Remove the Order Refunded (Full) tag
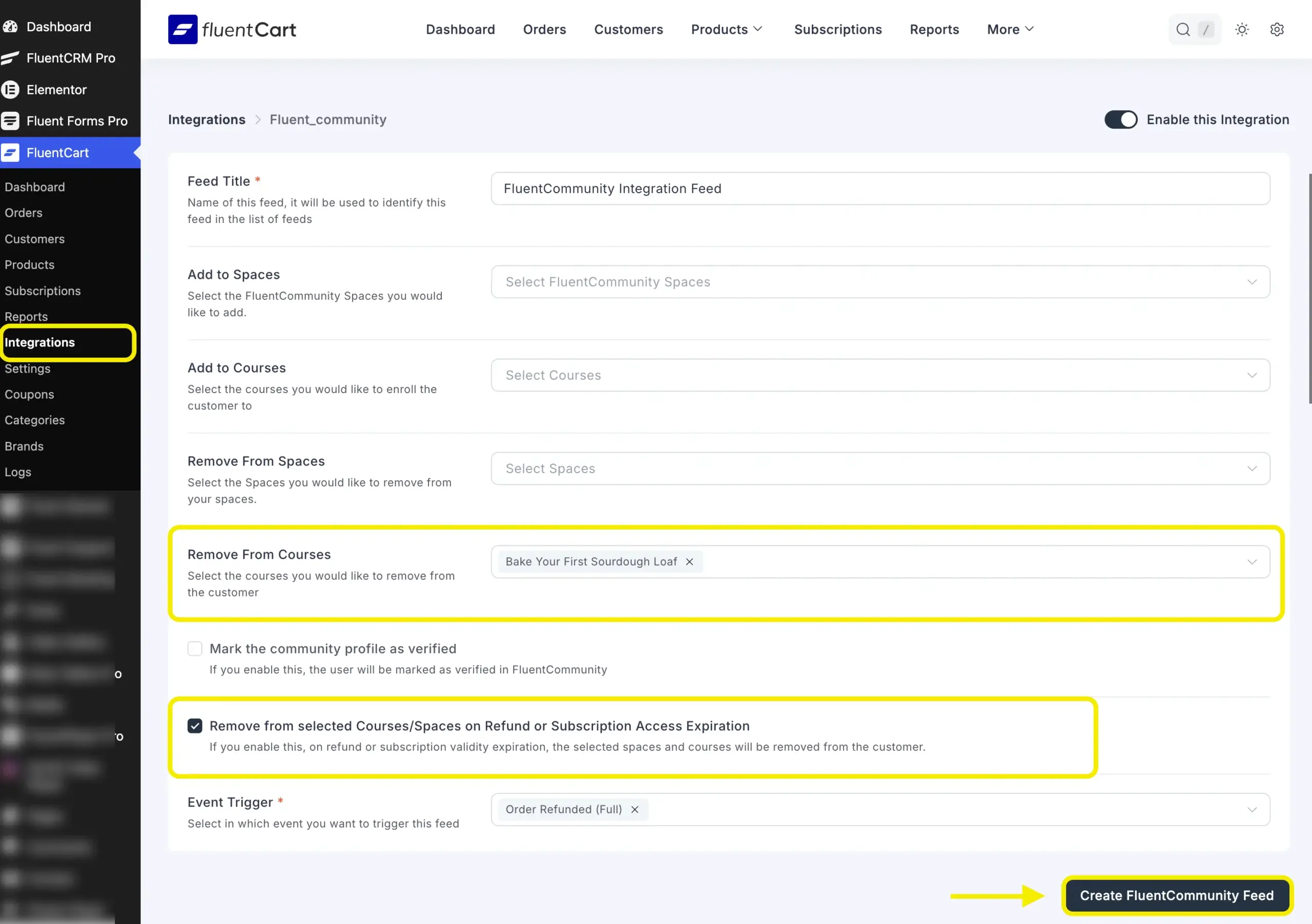 click(635, 810)
